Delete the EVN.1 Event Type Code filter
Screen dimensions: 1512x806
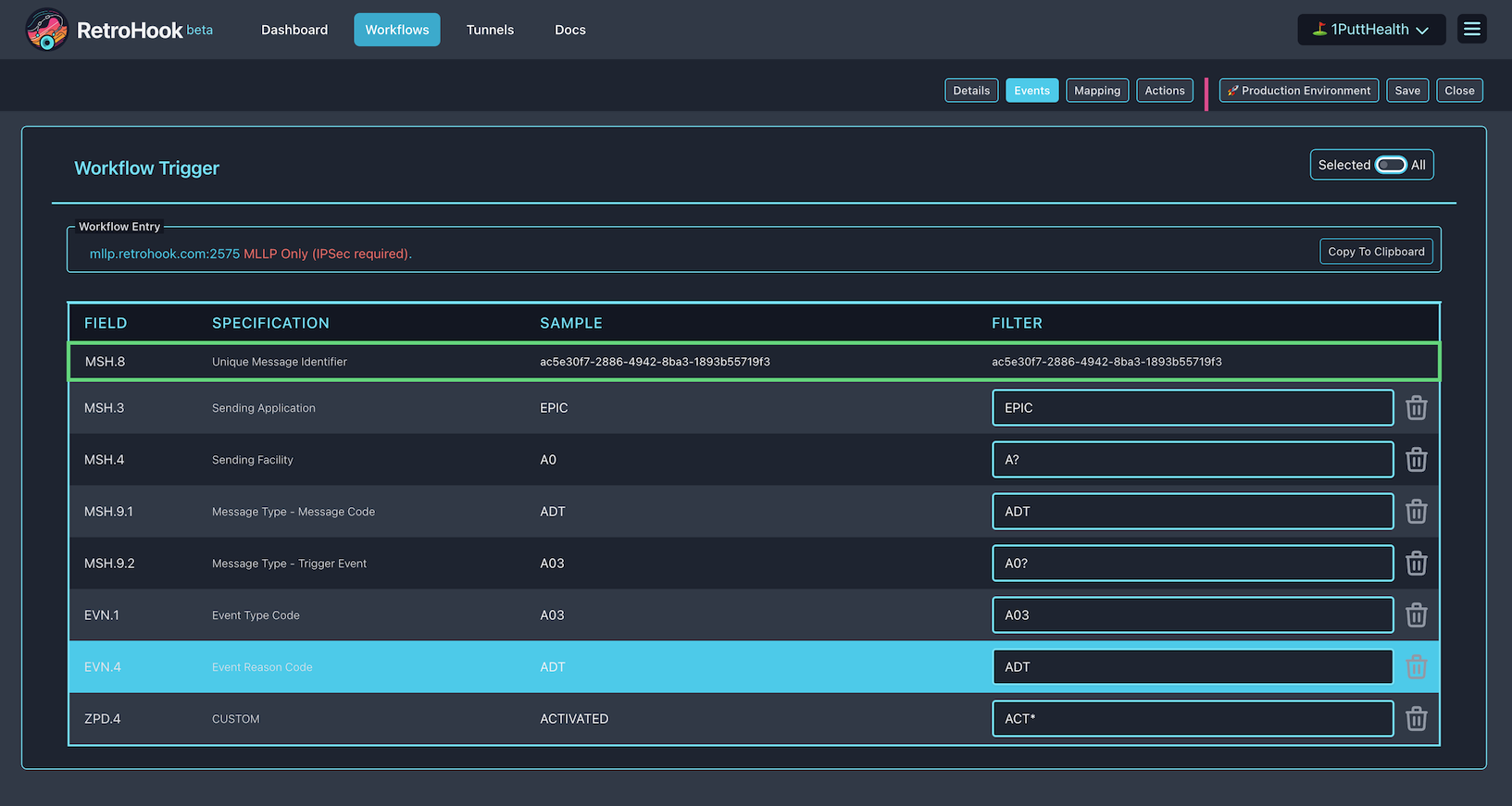[1416, 615]
